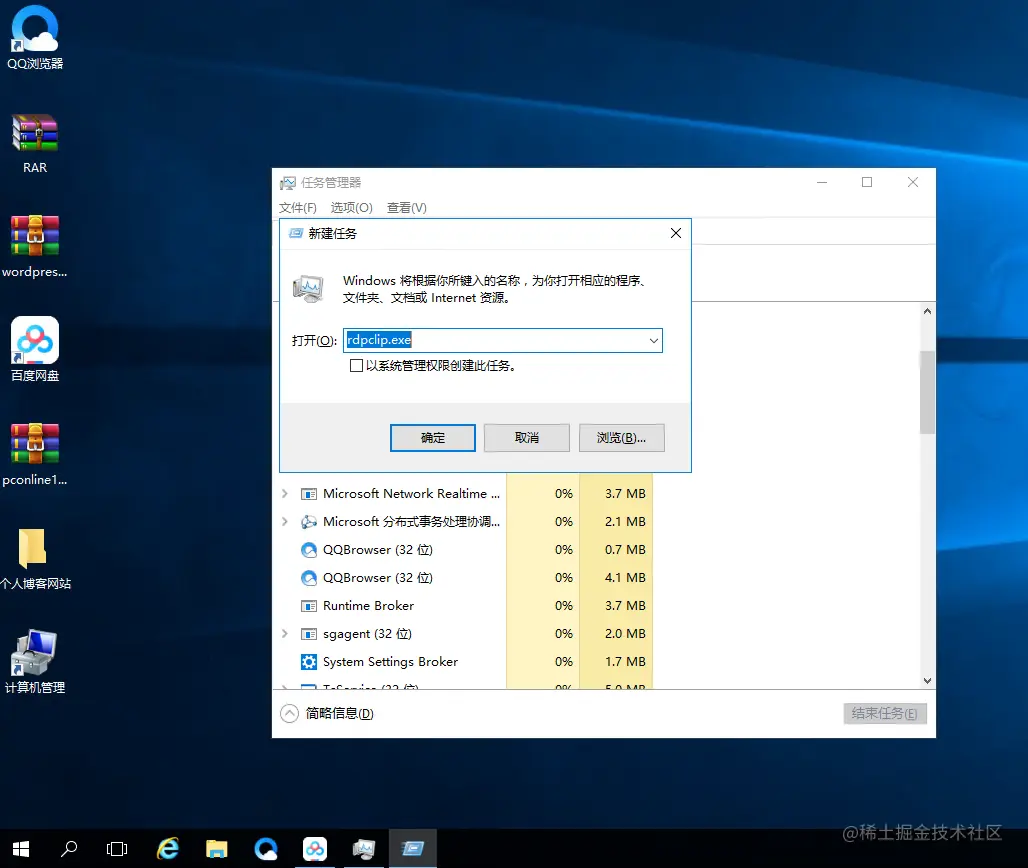Screen dimensions: 1028x868
Task: Expand Microsoft 分布式事务处理协调 process row
Action: [x=285, y=522]
